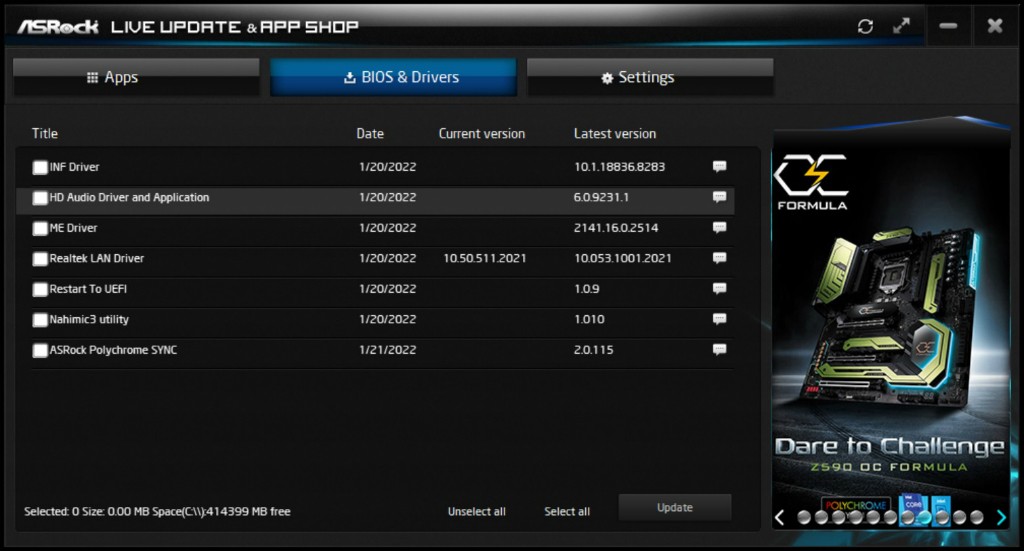
Task: Tick the Nahimic3 utility checkbox
Action: [40, 320]
